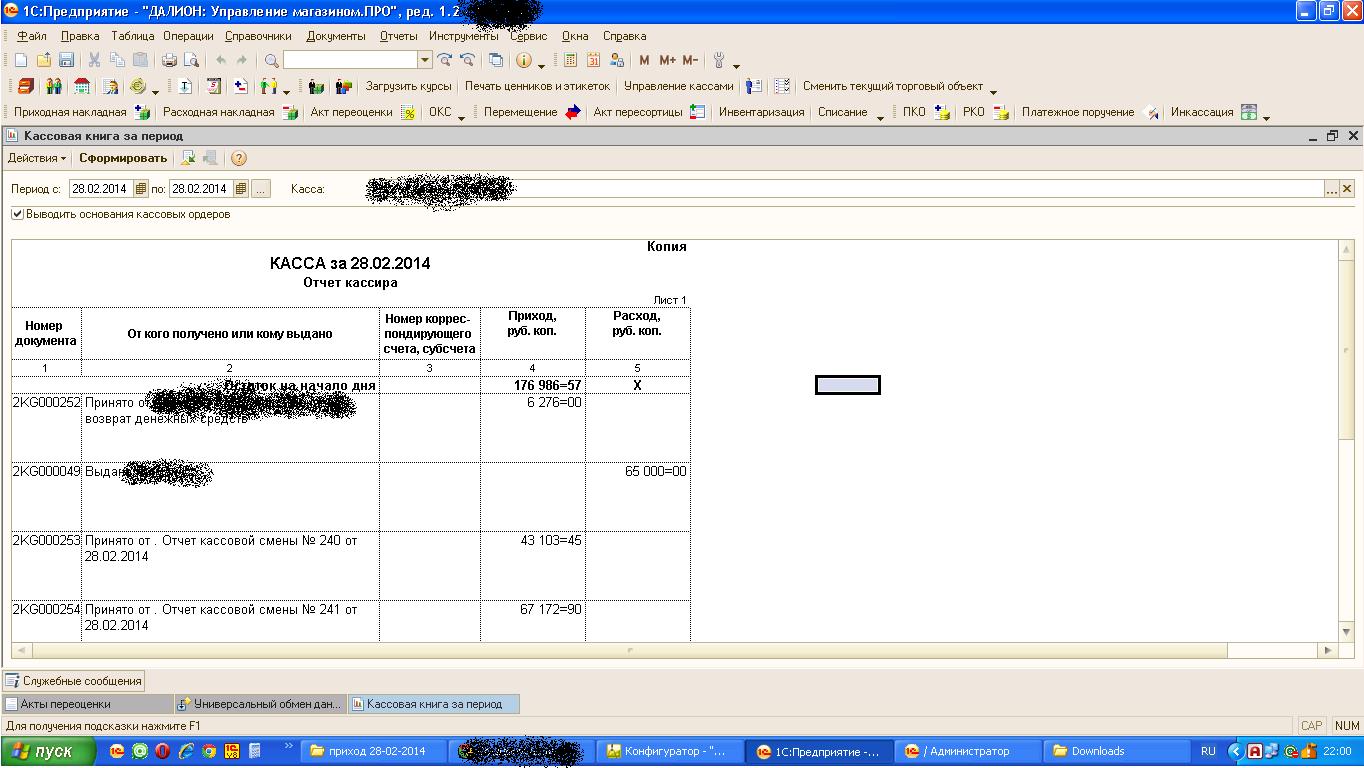Click the Платежное поручение icon

click(1151, 112)
